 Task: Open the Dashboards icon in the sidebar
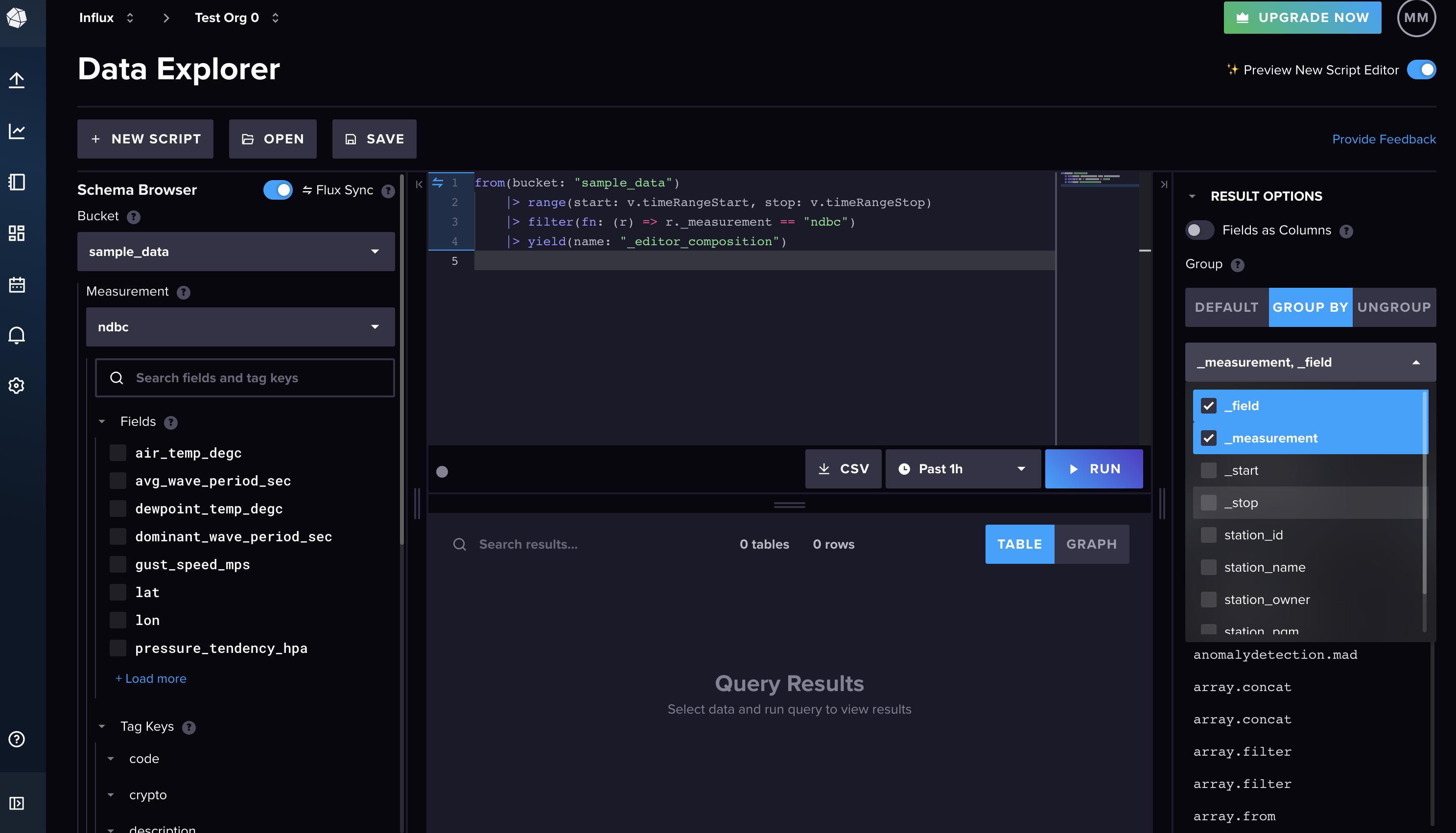click(x=17, y=233)
